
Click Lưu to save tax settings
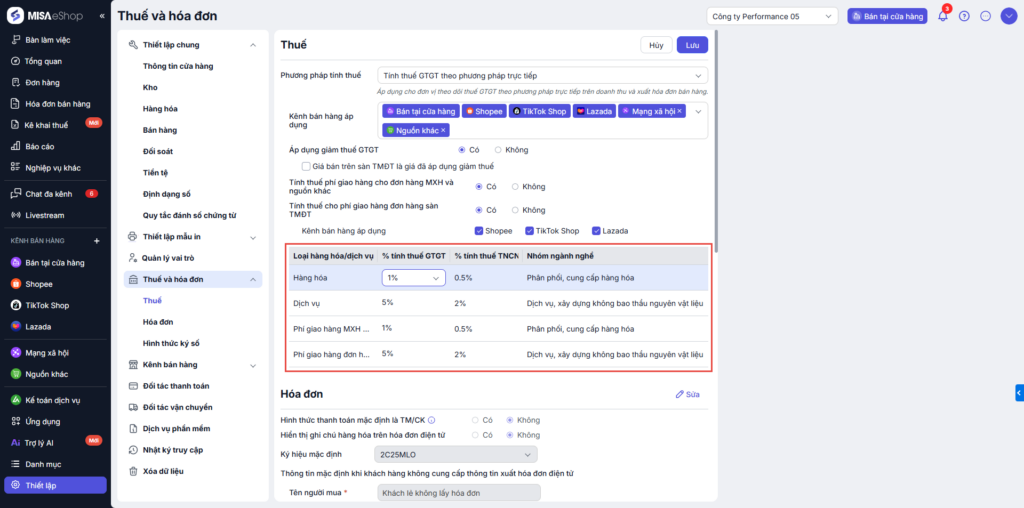[692, 45]
